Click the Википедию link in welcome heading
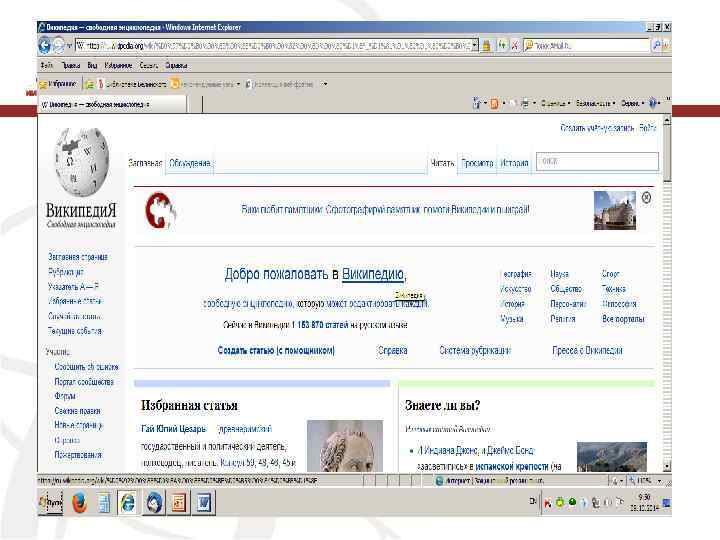 click(373, 275)
